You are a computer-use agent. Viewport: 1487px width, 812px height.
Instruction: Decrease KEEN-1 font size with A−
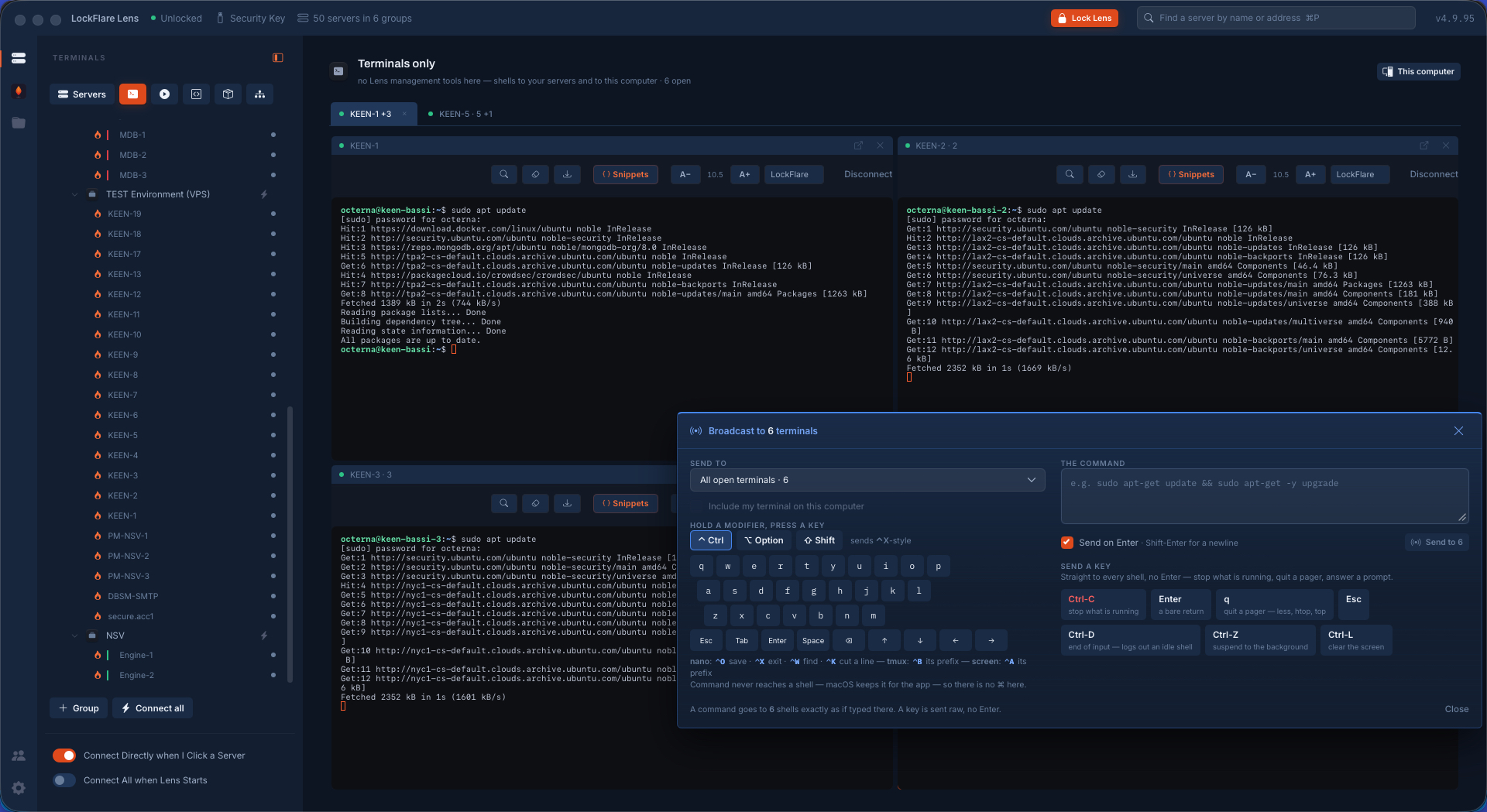click(x=685, y=175)
